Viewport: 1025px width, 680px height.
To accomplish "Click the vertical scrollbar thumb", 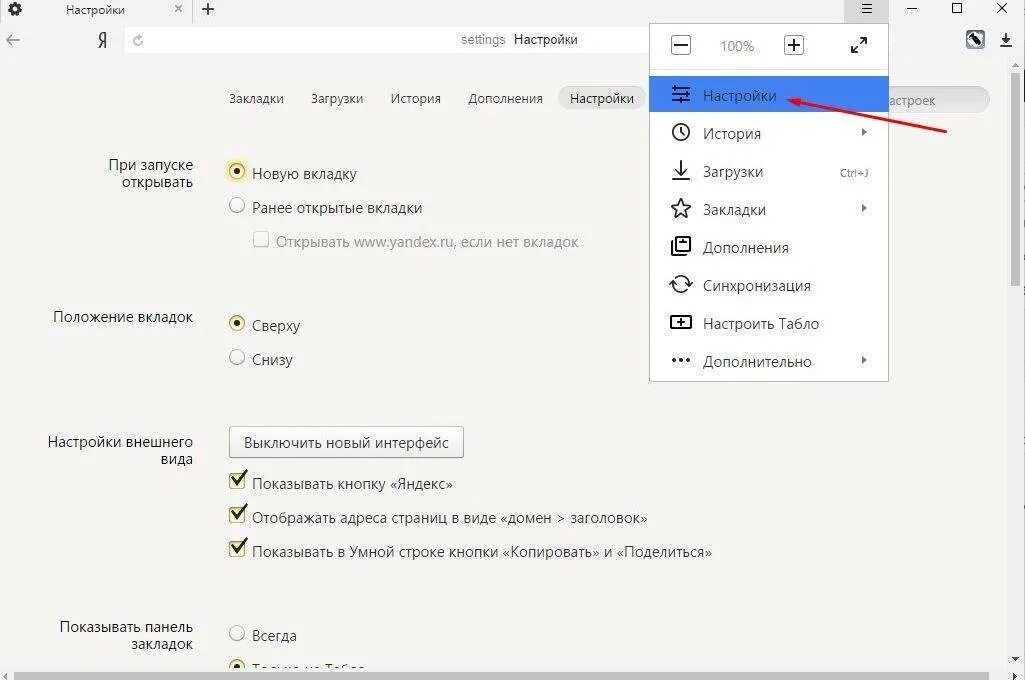I will pos(1015,178).
